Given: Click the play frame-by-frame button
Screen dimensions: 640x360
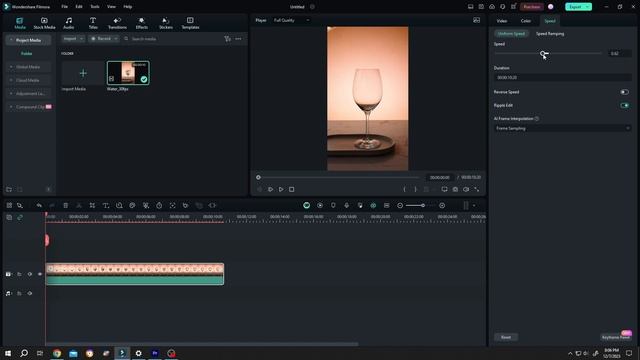Looking at the screenshot, I should (x=270, y=189).
